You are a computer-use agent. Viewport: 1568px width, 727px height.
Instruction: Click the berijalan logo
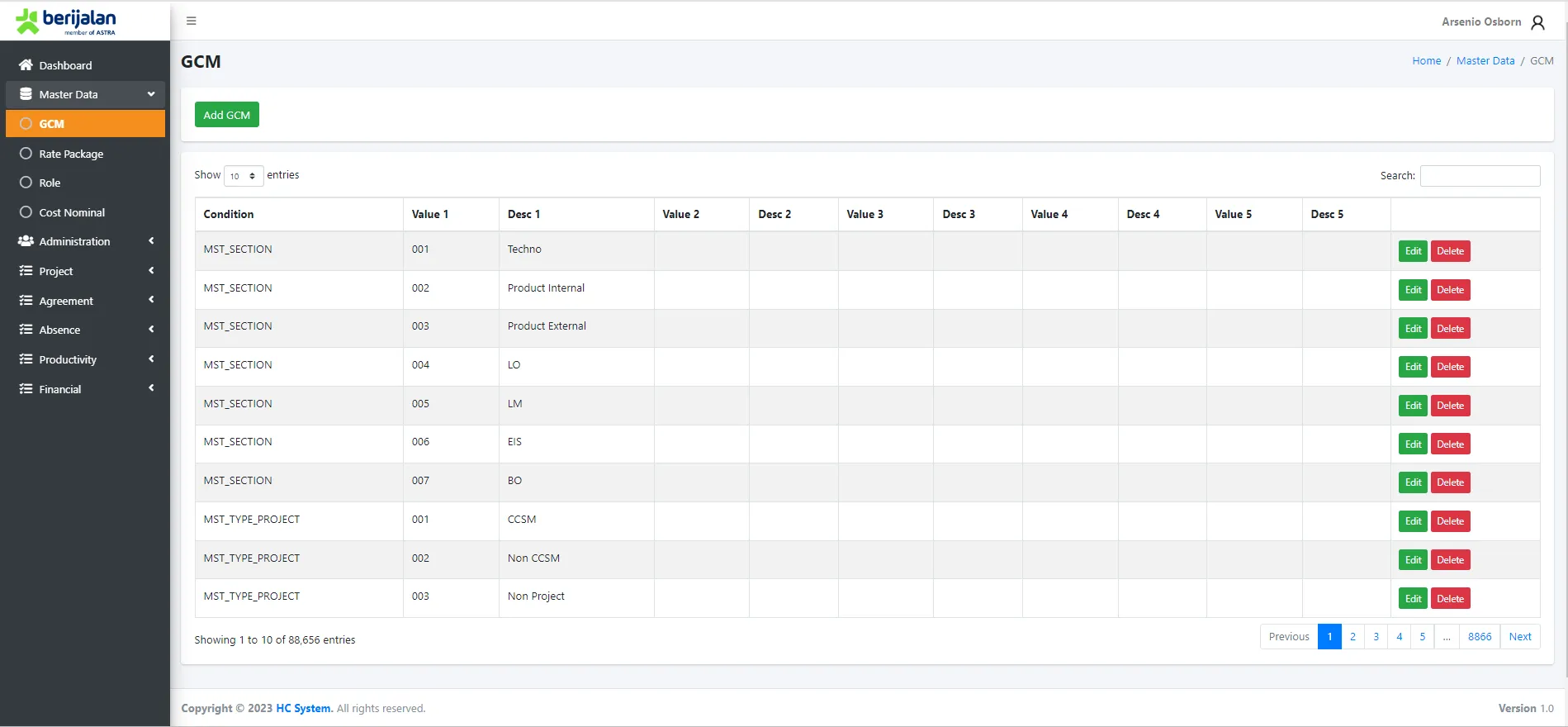tap(66, 21)
